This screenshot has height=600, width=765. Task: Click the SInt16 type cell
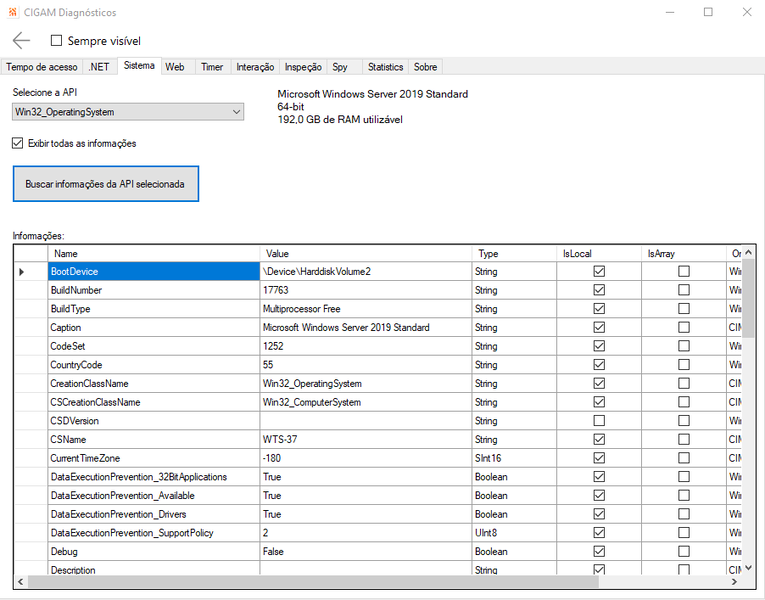[514, 458]
